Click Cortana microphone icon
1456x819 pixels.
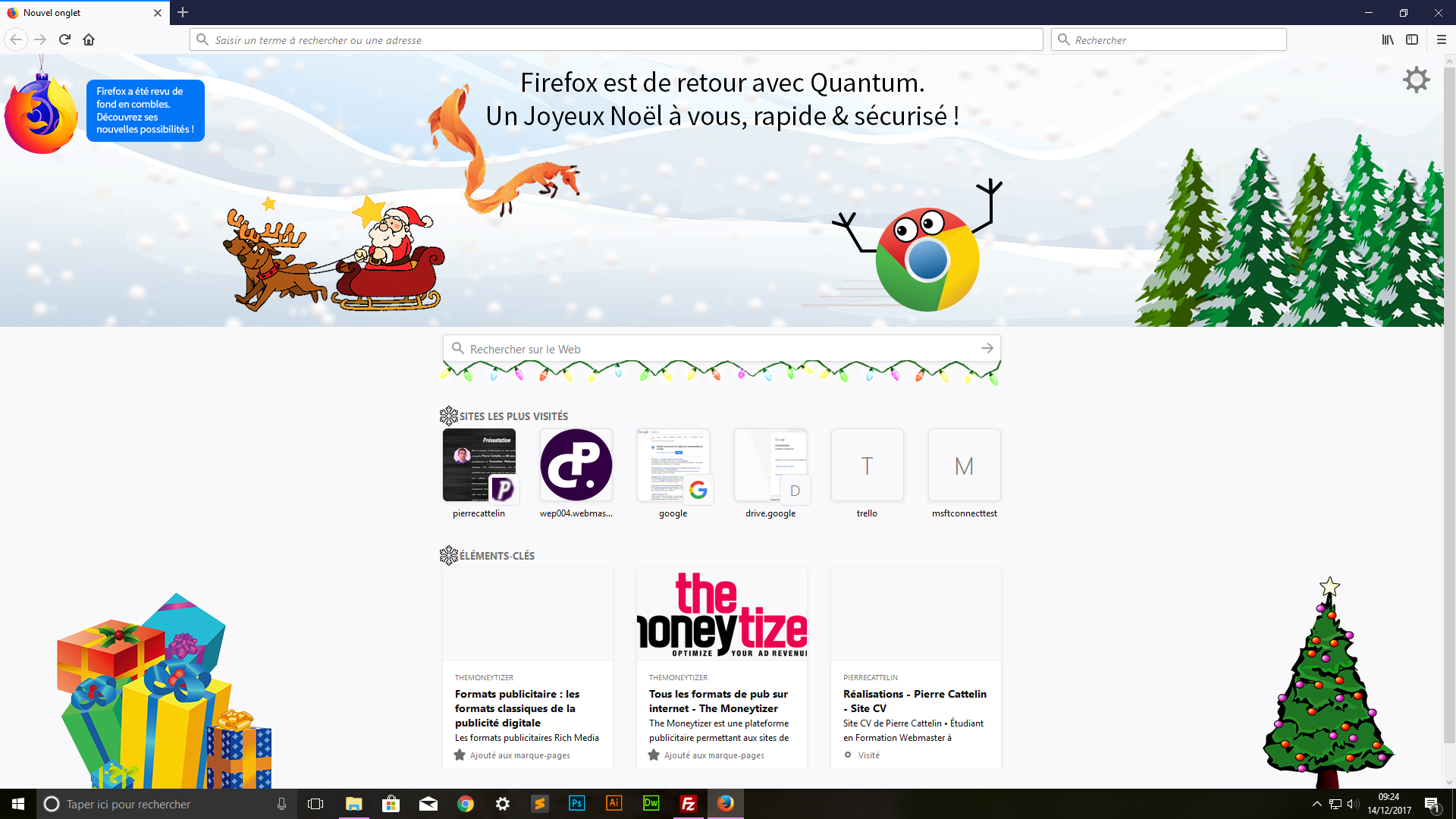(x=281, y=804)
